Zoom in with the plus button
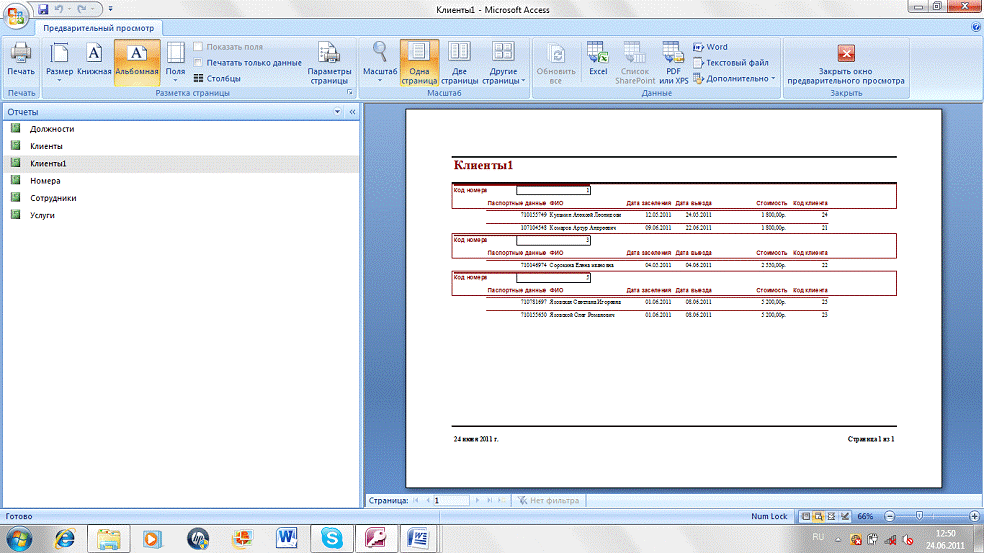 tap(975, 516)
